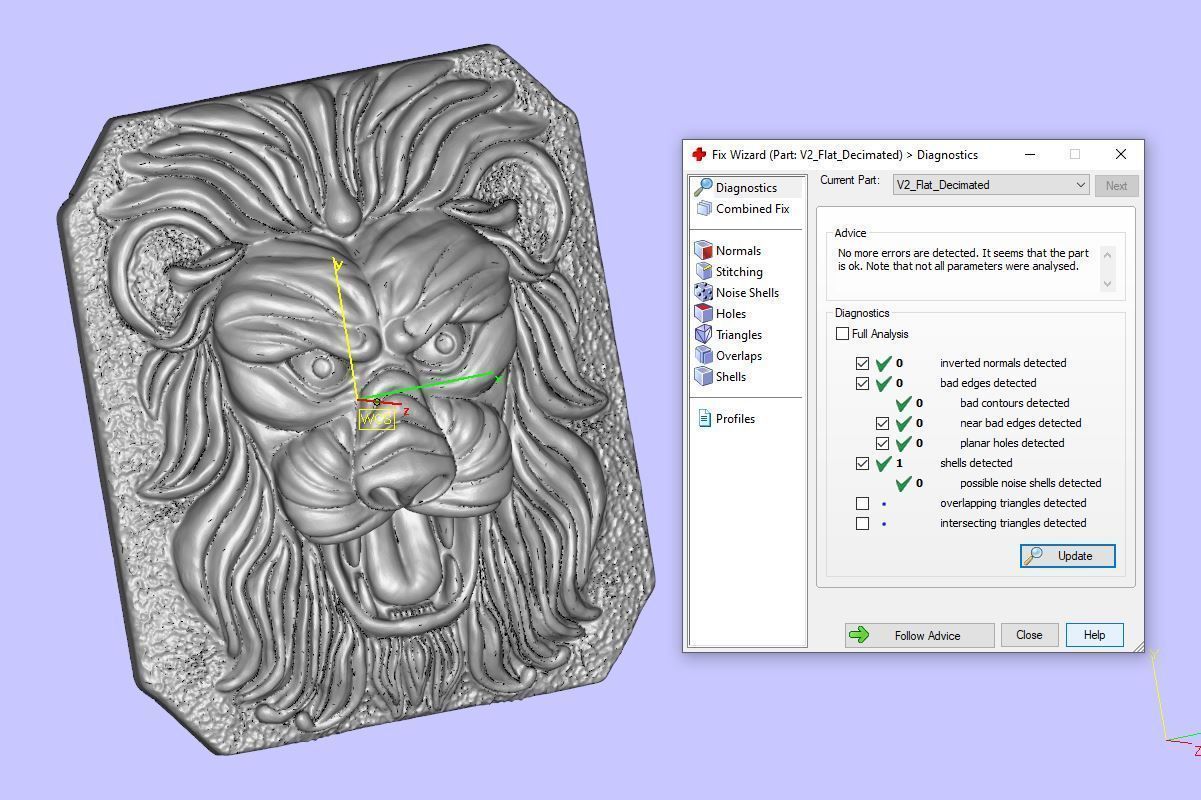
Task: Go to the Shells step
Action: (731, 376)
